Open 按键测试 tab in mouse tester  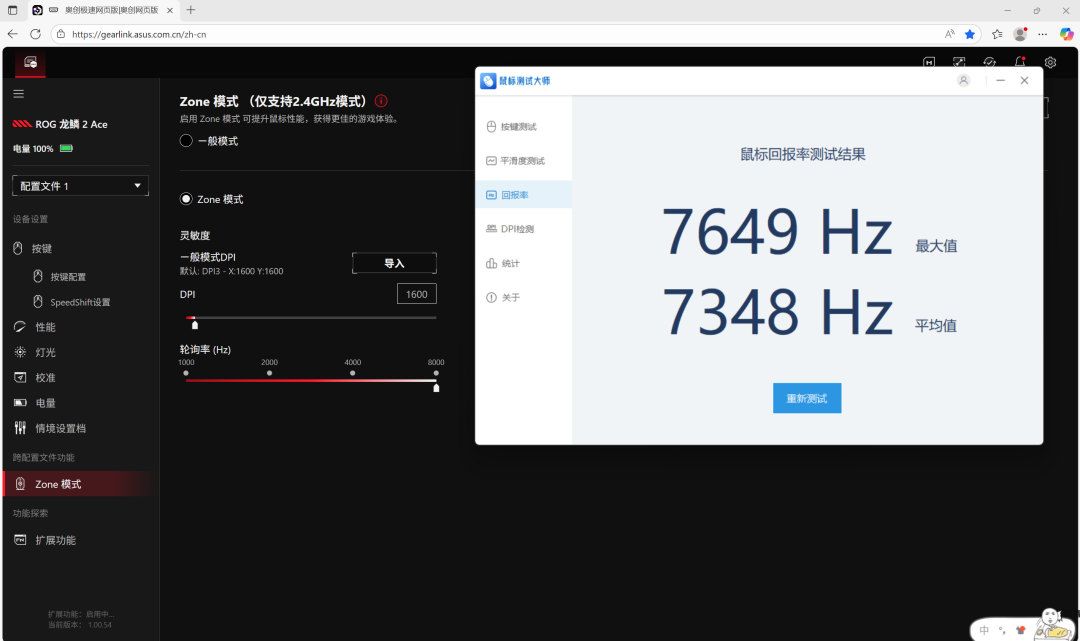pyautogui.click(x=523, y=127)
